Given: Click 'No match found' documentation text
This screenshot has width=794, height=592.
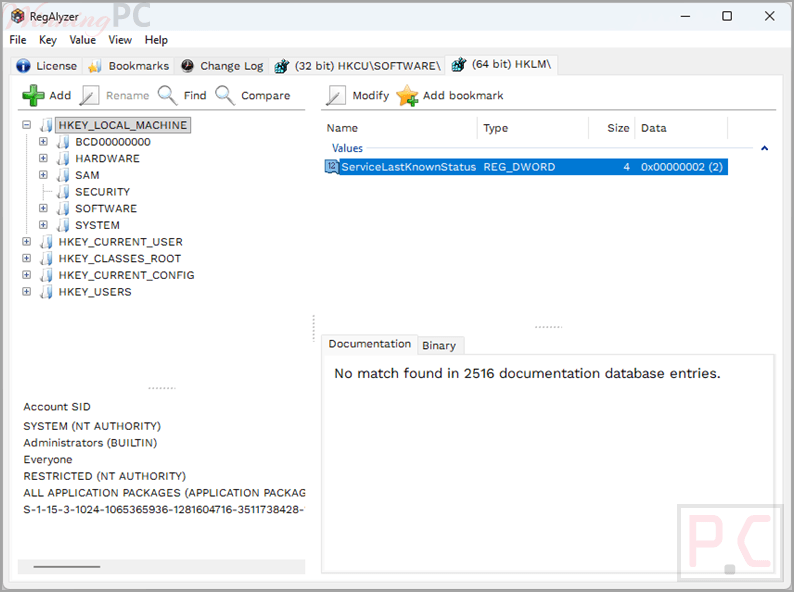Looking at the screenshot, I should 527,374.
